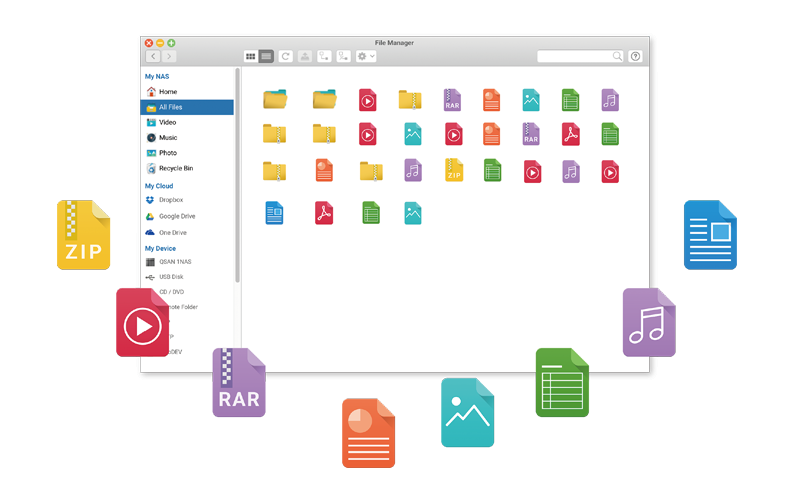Select the blue document file in the grid
The width and height of the screenshot is (795, 500).
click(x=274, y=213)
